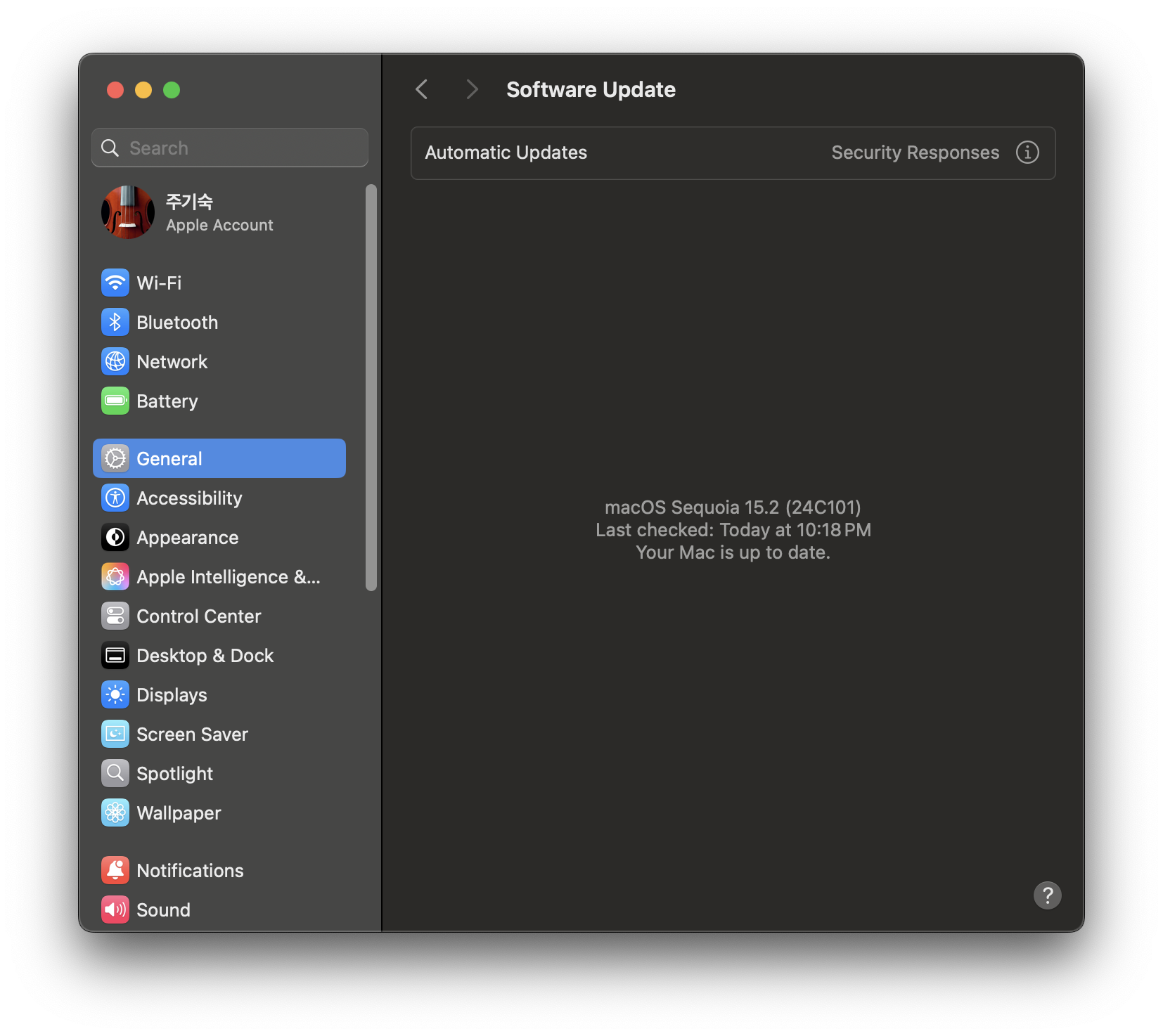Click the Last checked timestamp text
Image resolution: width=1163 pixels, height=1036 pixels.
click(733, 530)
